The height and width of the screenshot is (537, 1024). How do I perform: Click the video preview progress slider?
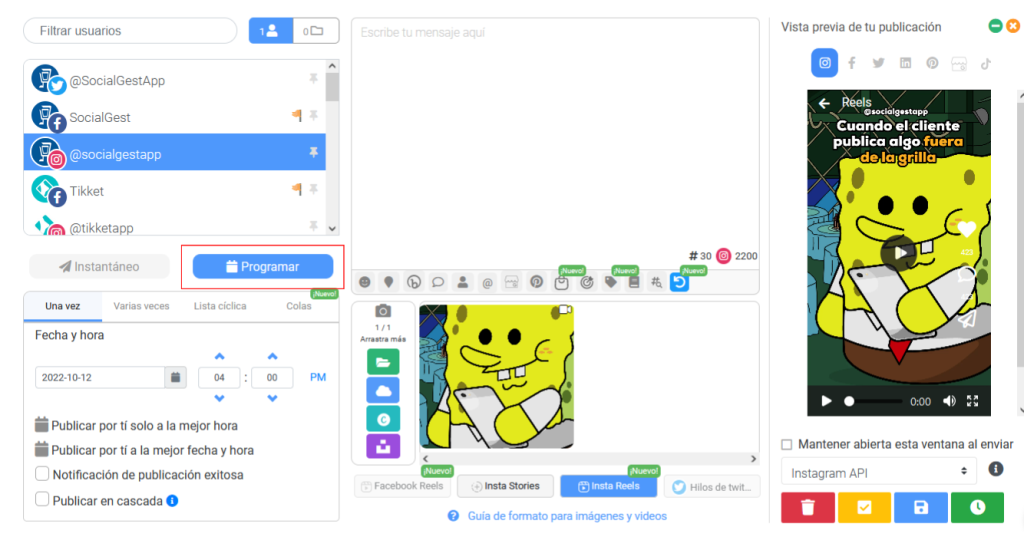[x=873, y=401]
